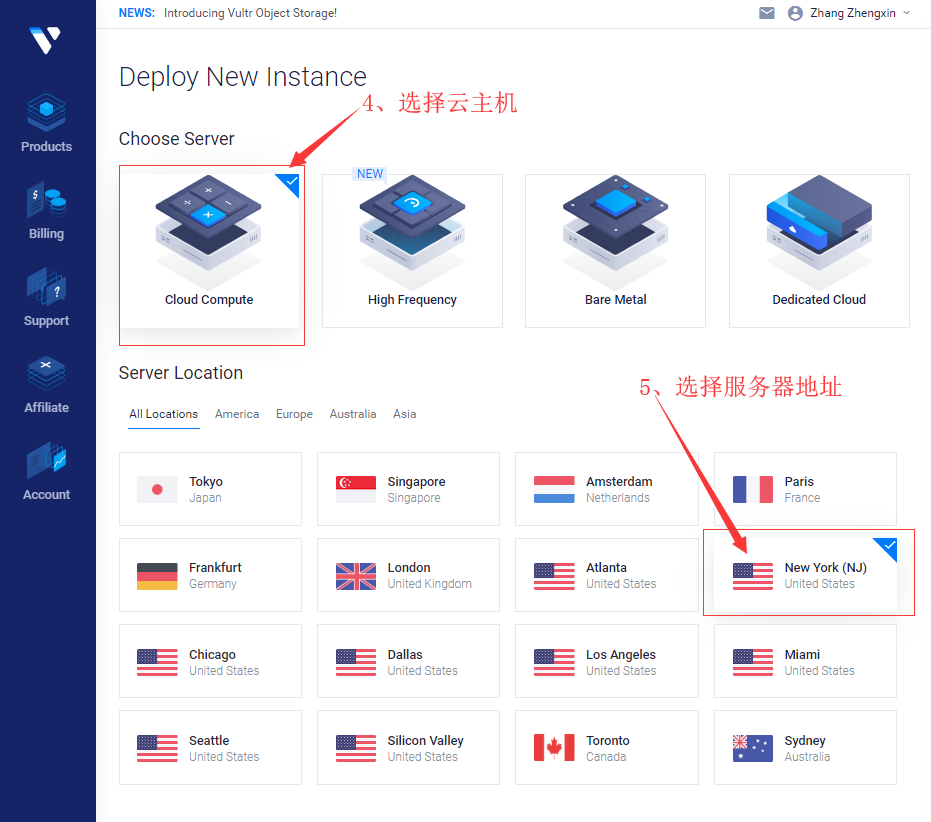The height and width of the screenshot is (822, 931).
Task: Open the messages envelope icon
Action: pos(766,13)
